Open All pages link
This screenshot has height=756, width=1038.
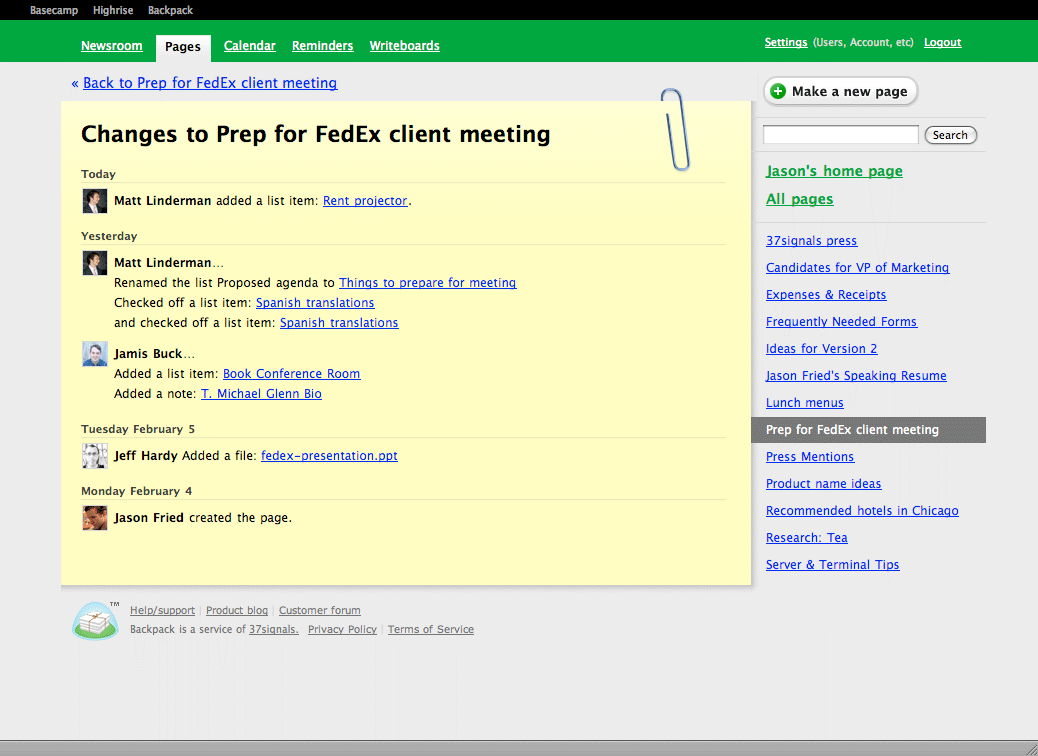click(800, 199)
